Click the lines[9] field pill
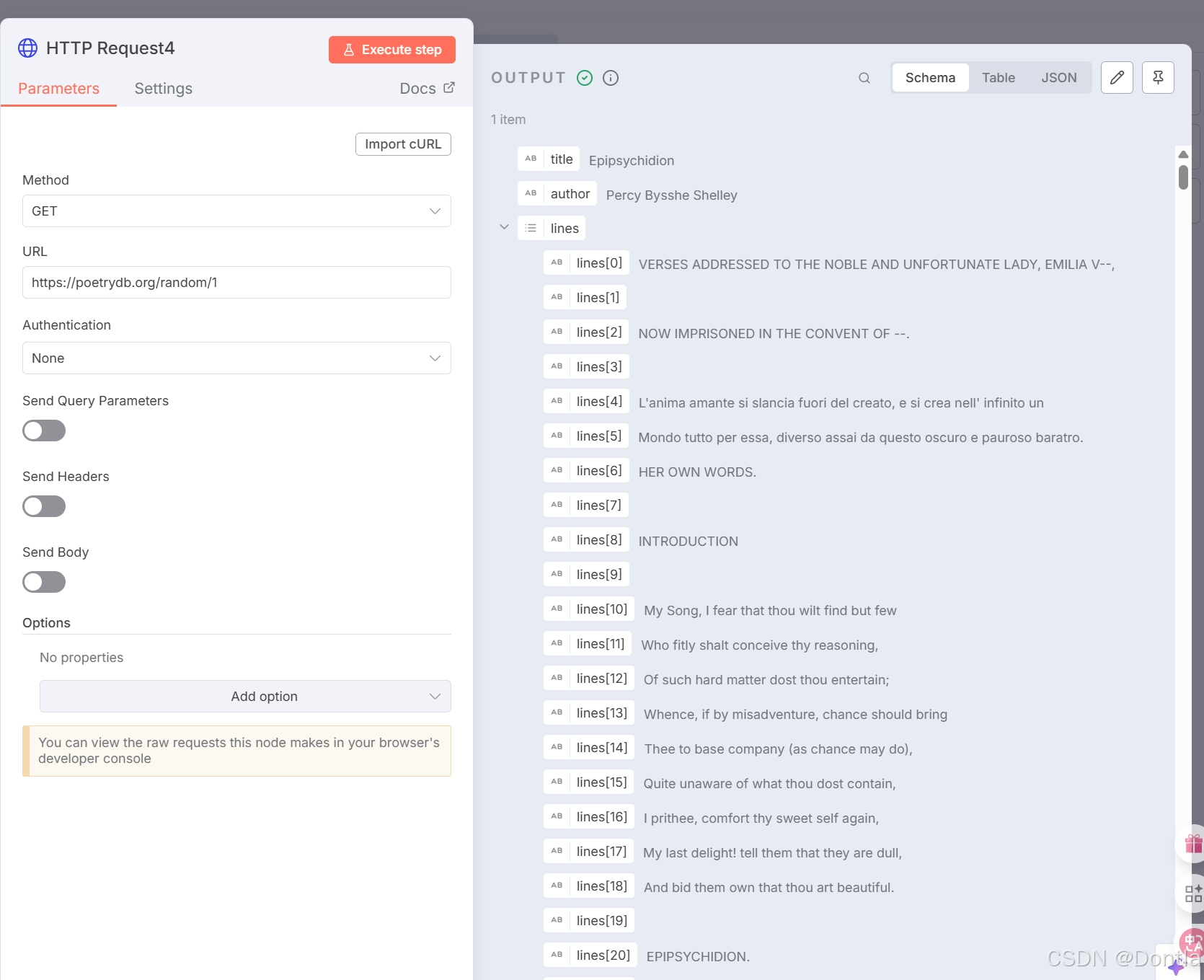The image size is (1204, 980). [586, 574]
